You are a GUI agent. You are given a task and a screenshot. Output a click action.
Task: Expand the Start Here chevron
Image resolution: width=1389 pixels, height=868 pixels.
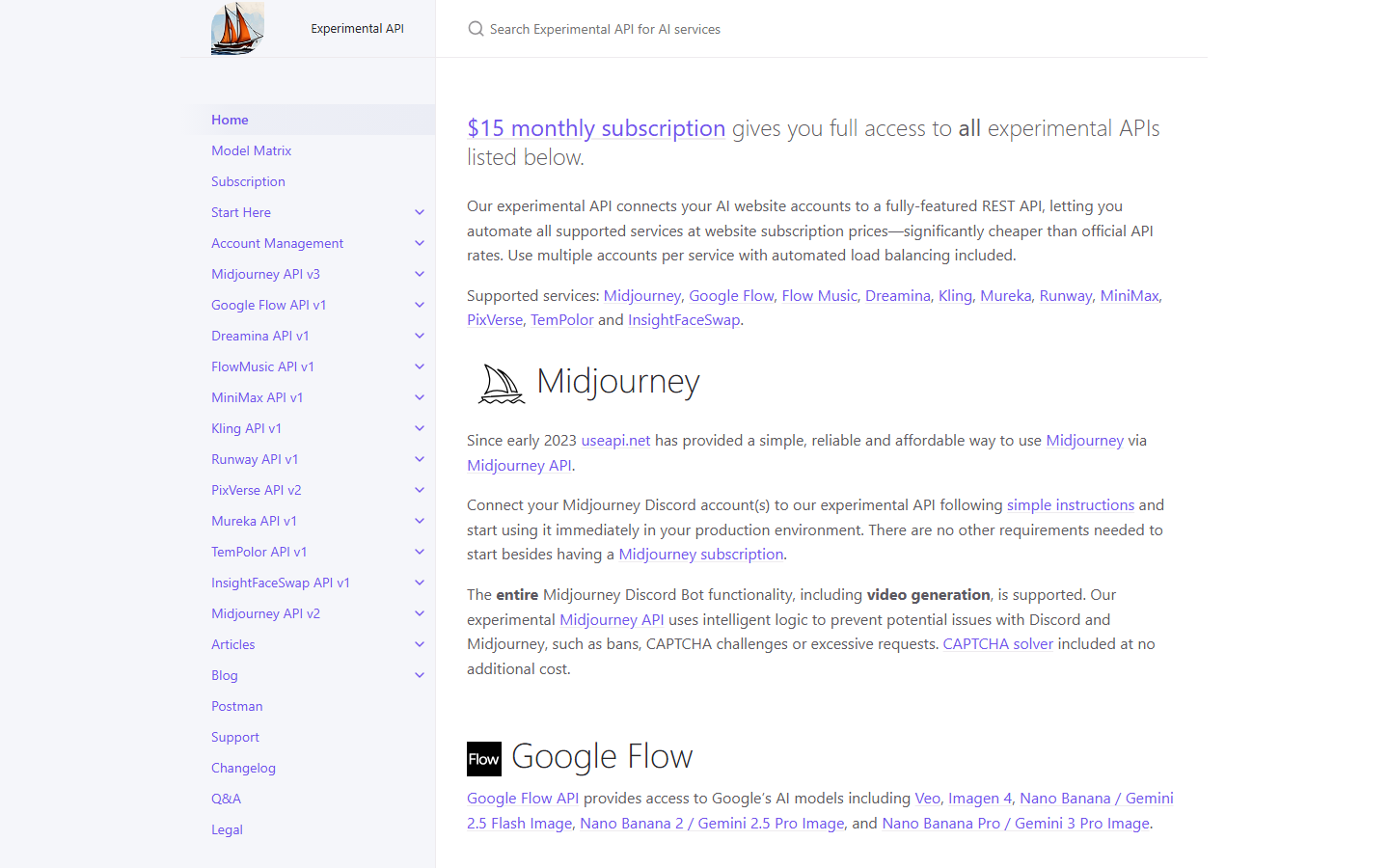[x=420, y=212]
